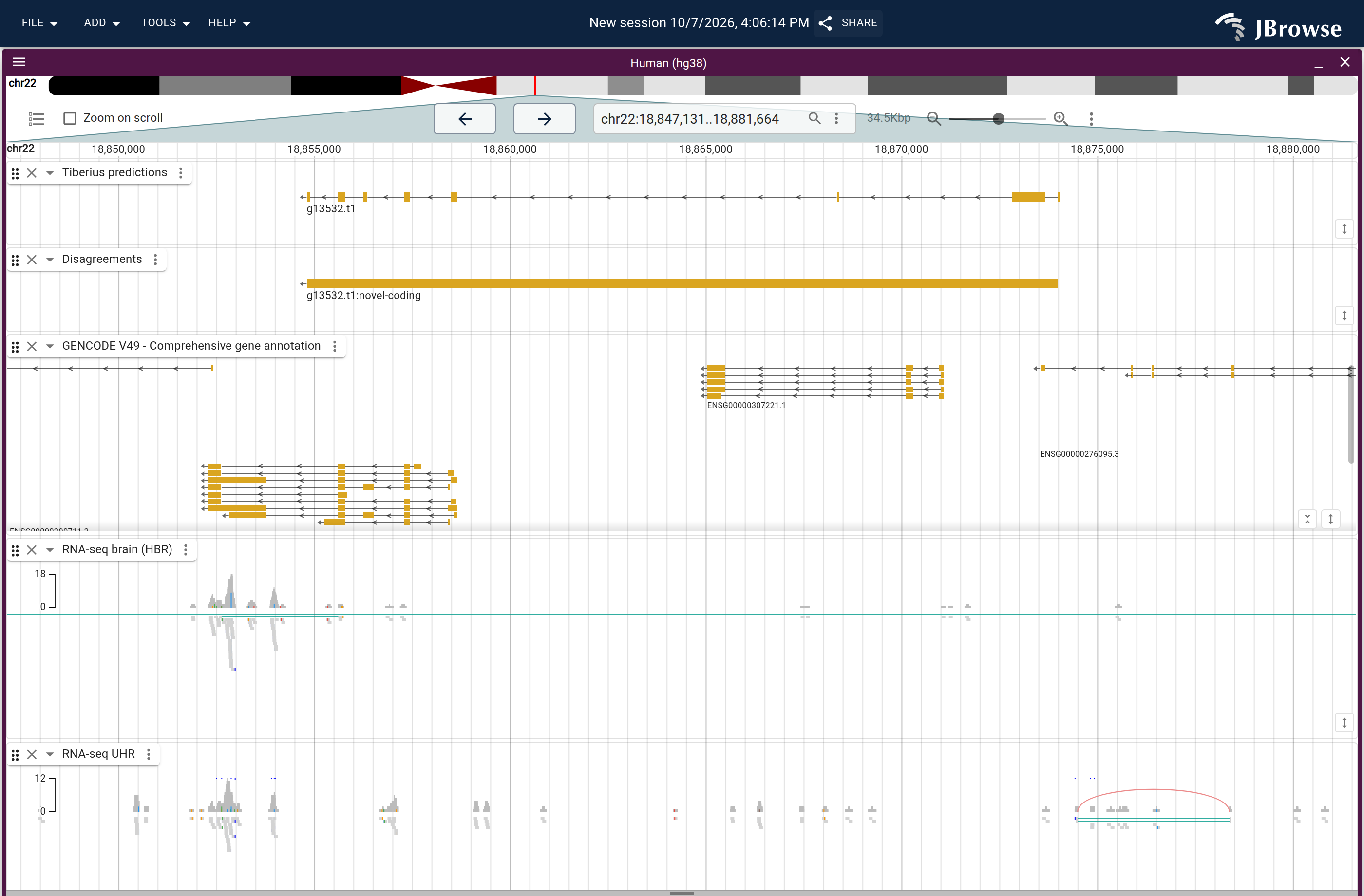Select the g13532.t1 gene label

click(331, 208)
